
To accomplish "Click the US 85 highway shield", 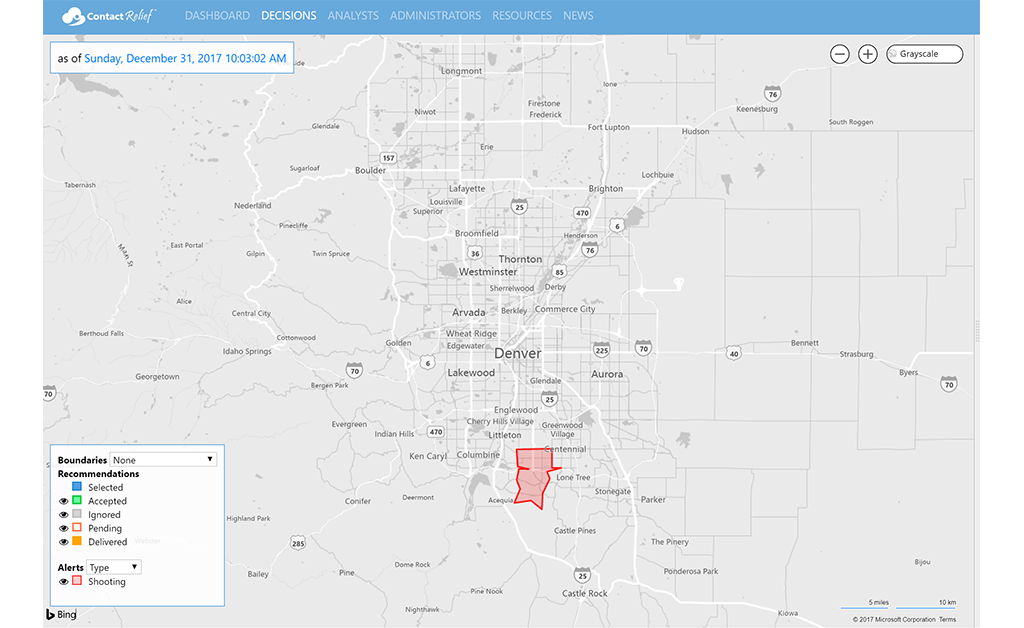I will point(559,272).
